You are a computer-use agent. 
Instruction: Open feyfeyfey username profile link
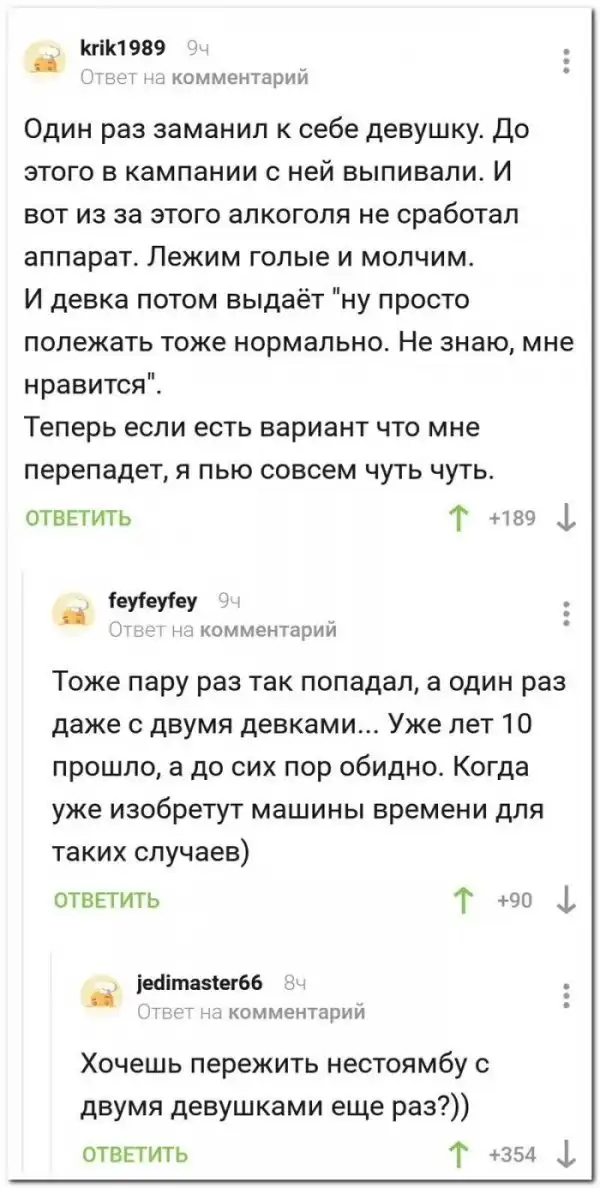pos(153,600)
